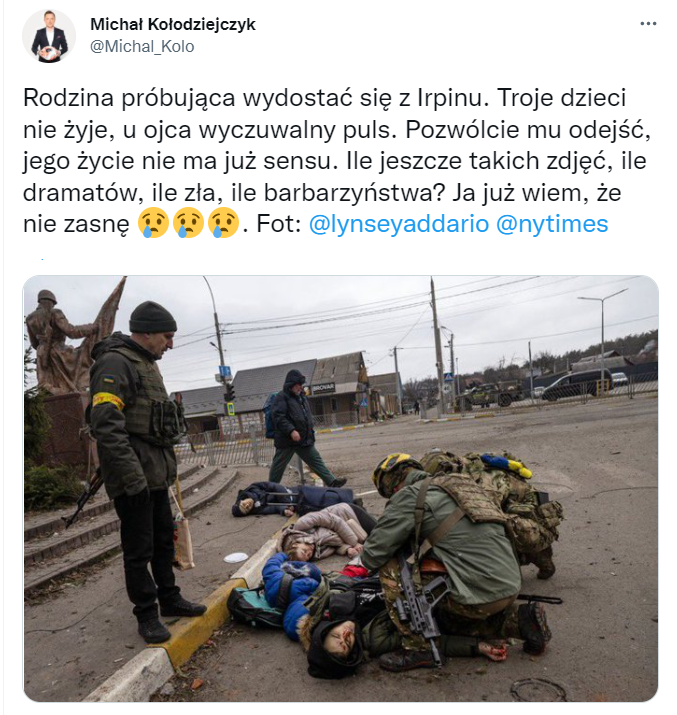This screenshot has height=715, width=677.
Task: Click the first crying emoji
Action: tap(153, 223)
